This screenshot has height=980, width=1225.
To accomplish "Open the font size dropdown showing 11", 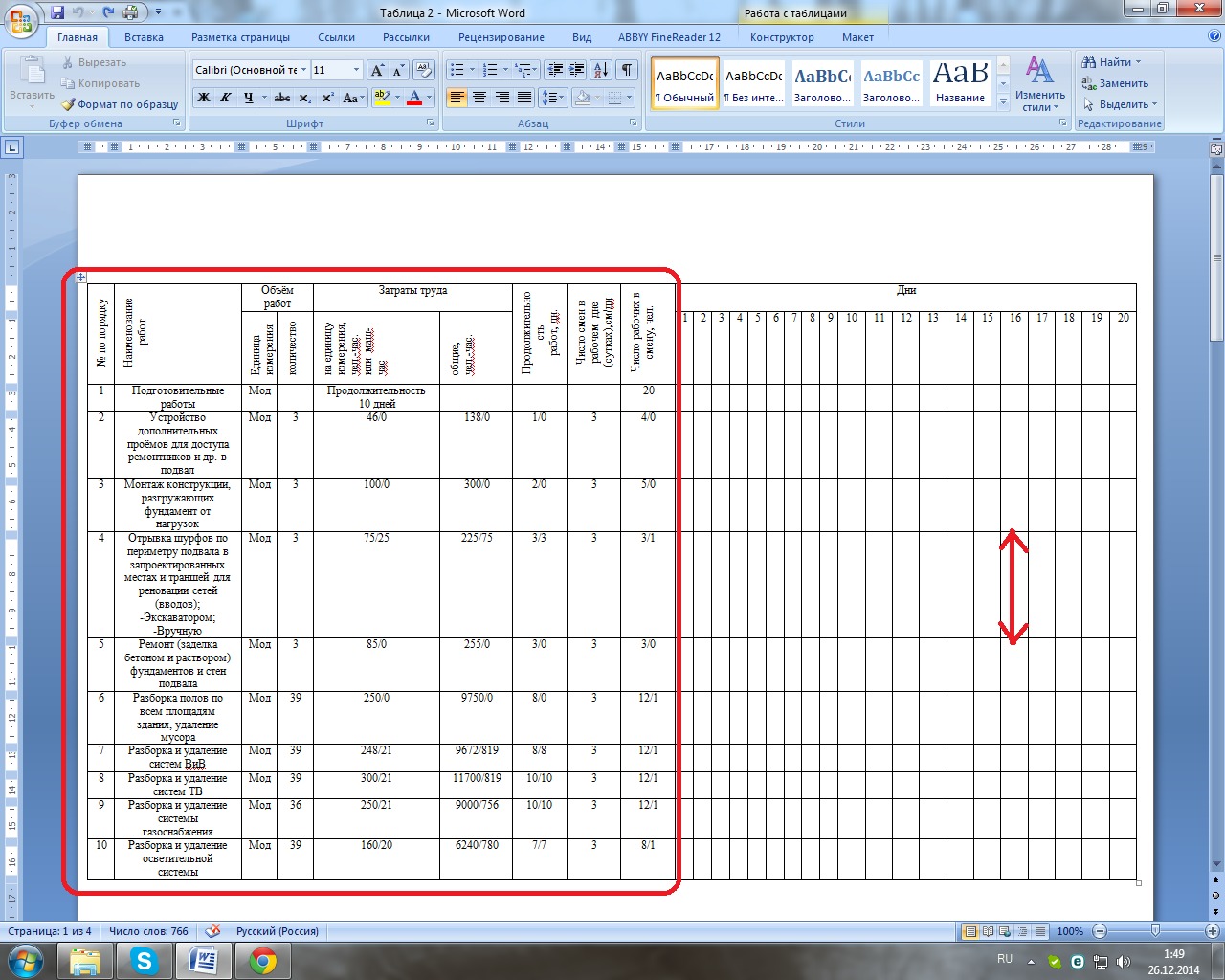I will 357,70.
